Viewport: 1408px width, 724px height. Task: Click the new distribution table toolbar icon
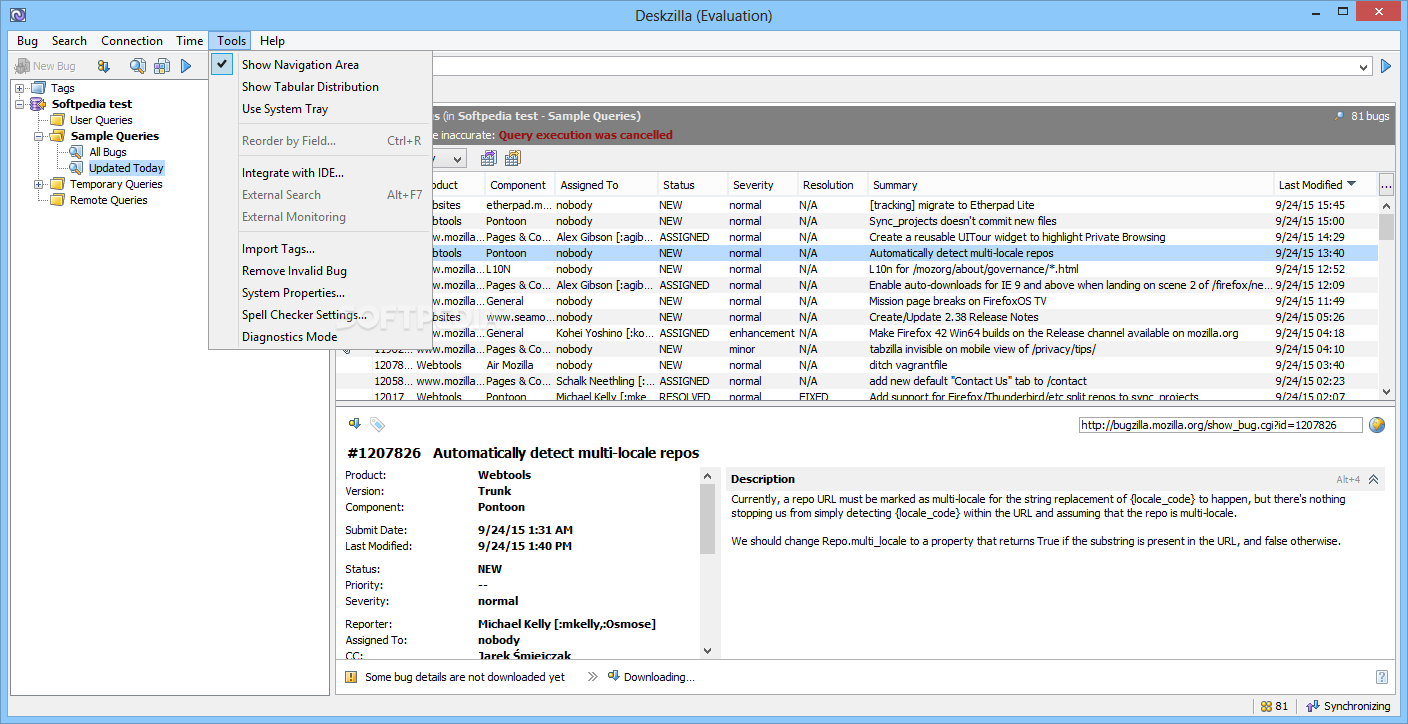161,66
